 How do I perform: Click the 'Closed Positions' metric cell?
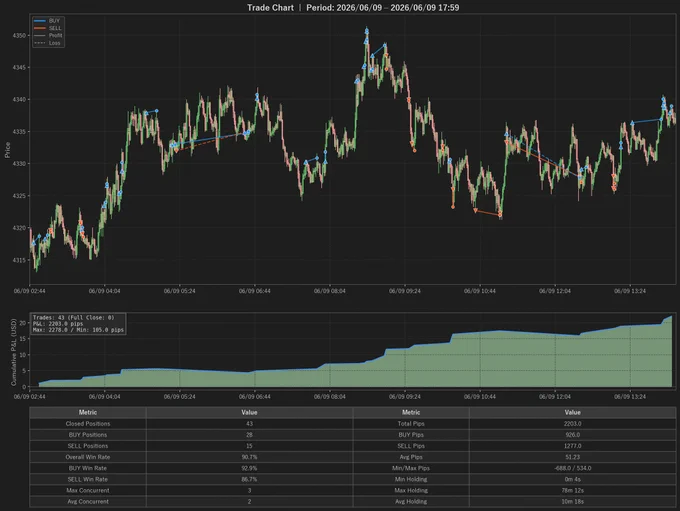click(x=88, y=424)
